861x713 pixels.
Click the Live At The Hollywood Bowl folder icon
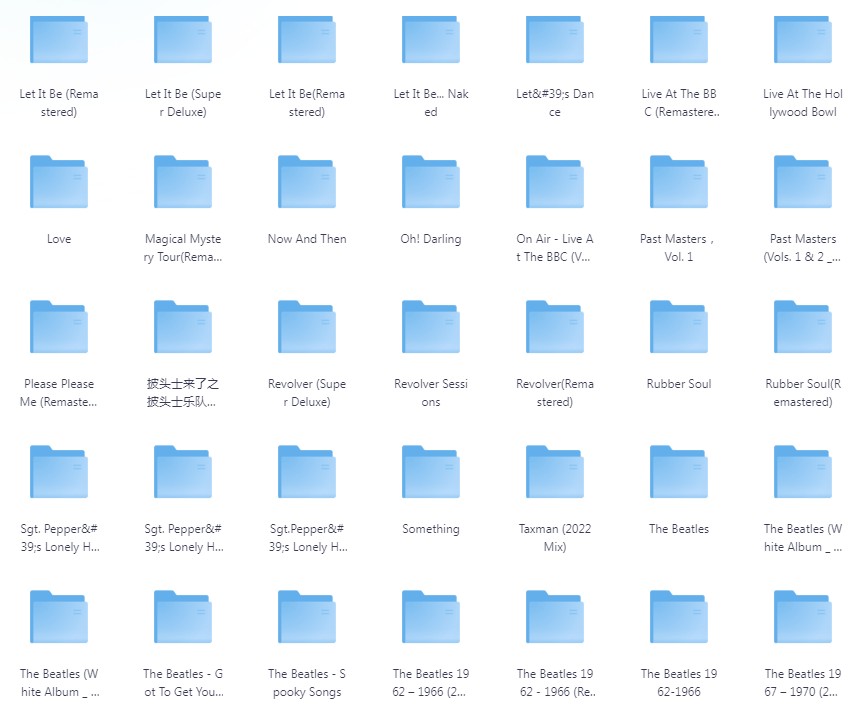[803, 40]
